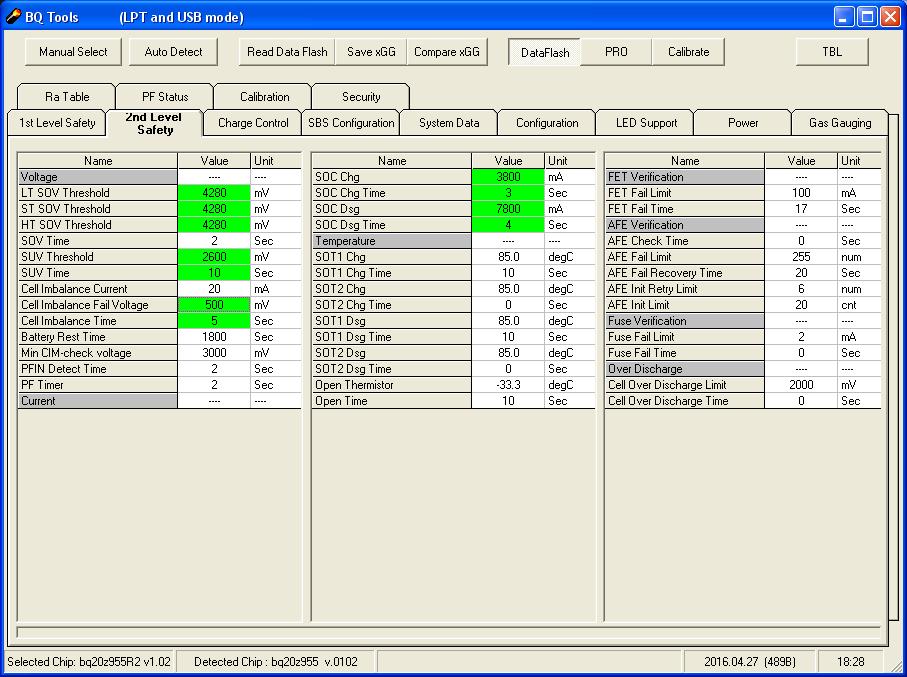
Task: Select HT SOV Threshold value cell
Action: point(214,225)
